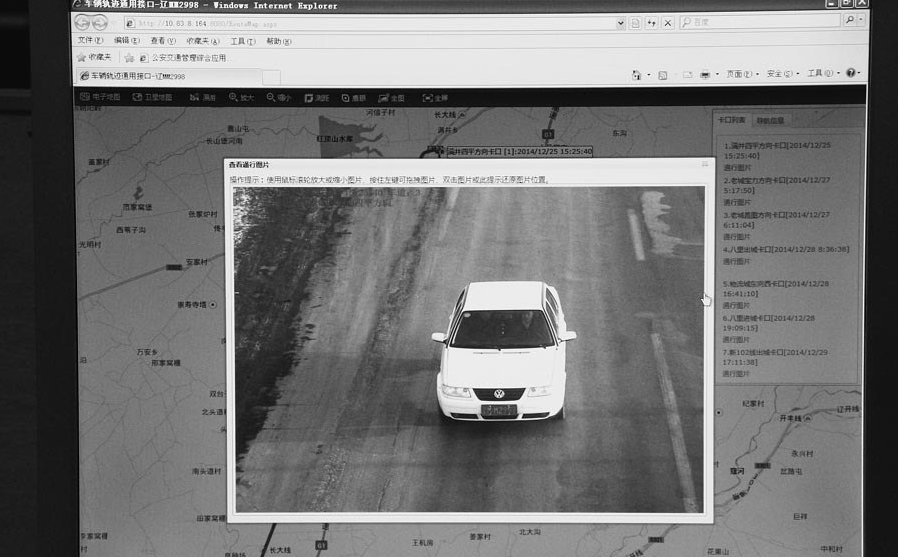Click the help question mark icon
The image size is (898, 557).
tap(850, 73)
